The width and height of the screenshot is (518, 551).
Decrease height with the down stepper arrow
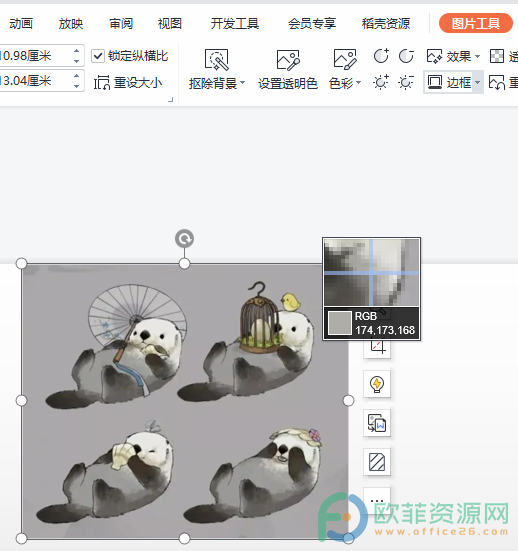(x=77, y=61)
